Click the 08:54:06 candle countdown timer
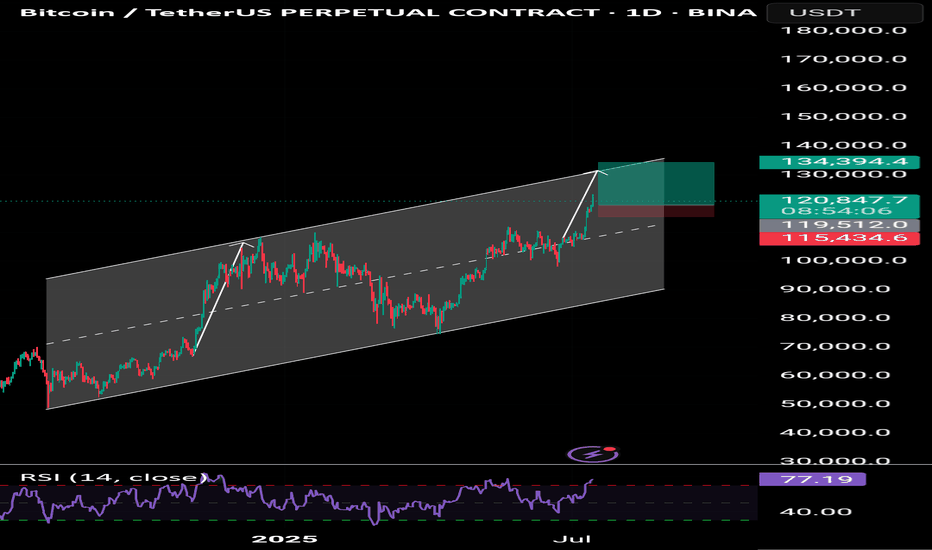This screenshot has width=932, height=550. pyautogui.click(x=836, y=212)
